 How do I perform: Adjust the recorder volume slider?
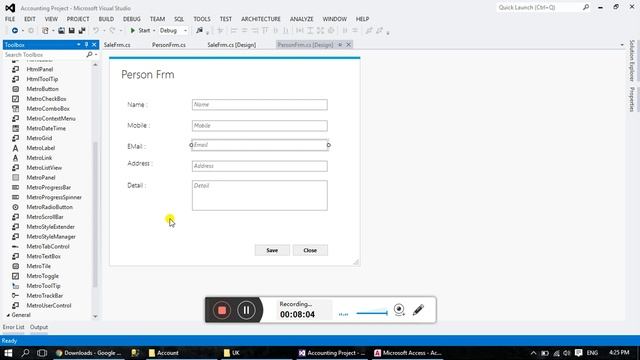click(371, 313)
